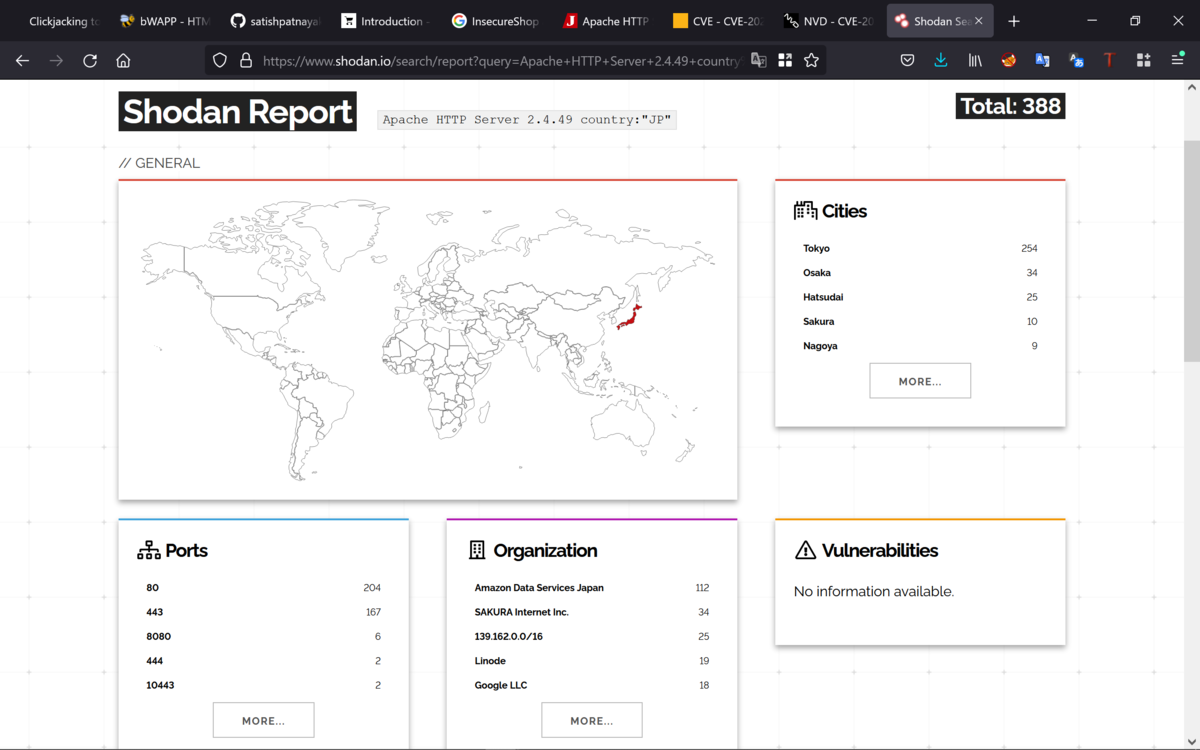1200x750 pixels.
Task: Click the MORE button under Cities
Action: point(920,381)
